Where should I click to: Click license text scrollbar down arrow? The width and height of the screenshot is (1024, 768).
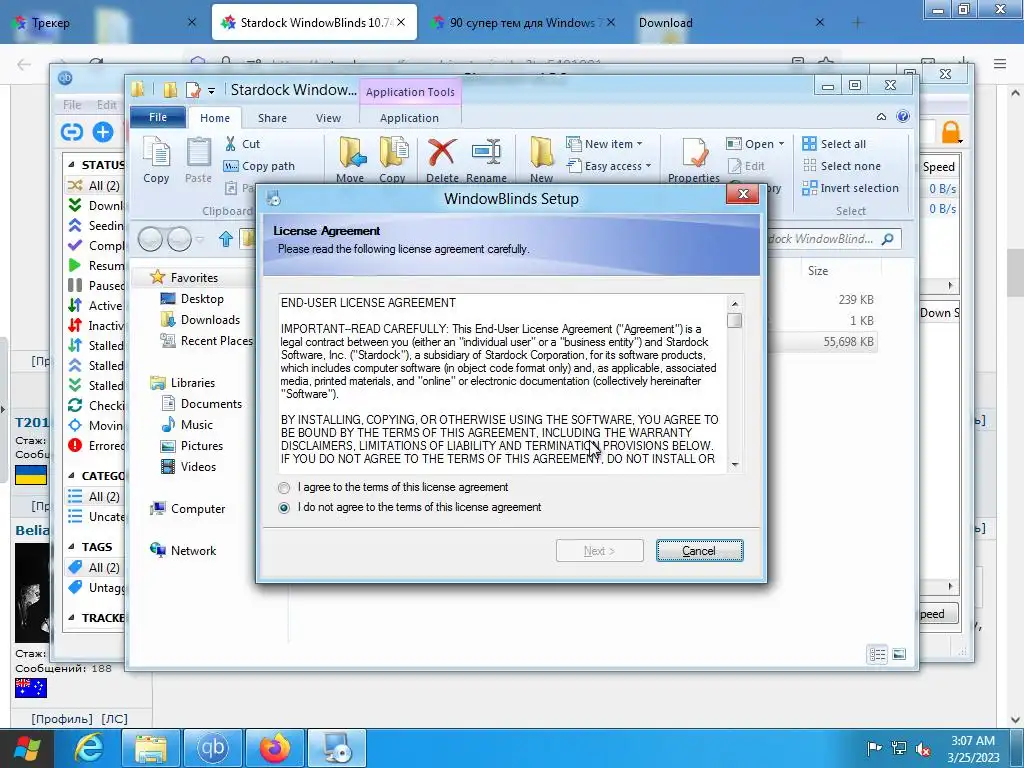pyautogui.click(x=735, y=464)
